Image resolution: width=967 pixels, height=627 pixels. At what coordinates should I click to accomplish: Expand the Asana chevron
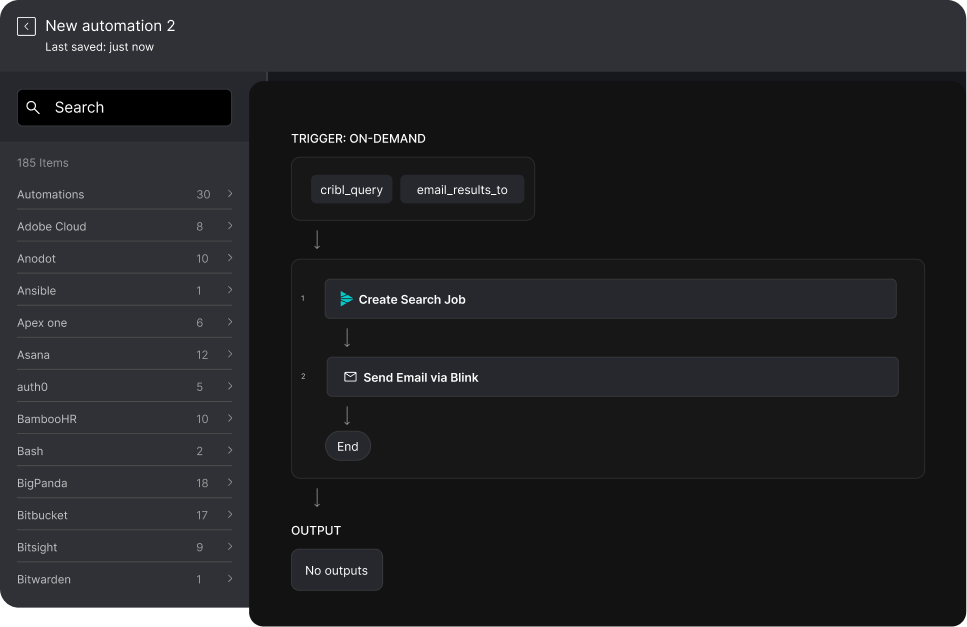[x=230, y=354]
